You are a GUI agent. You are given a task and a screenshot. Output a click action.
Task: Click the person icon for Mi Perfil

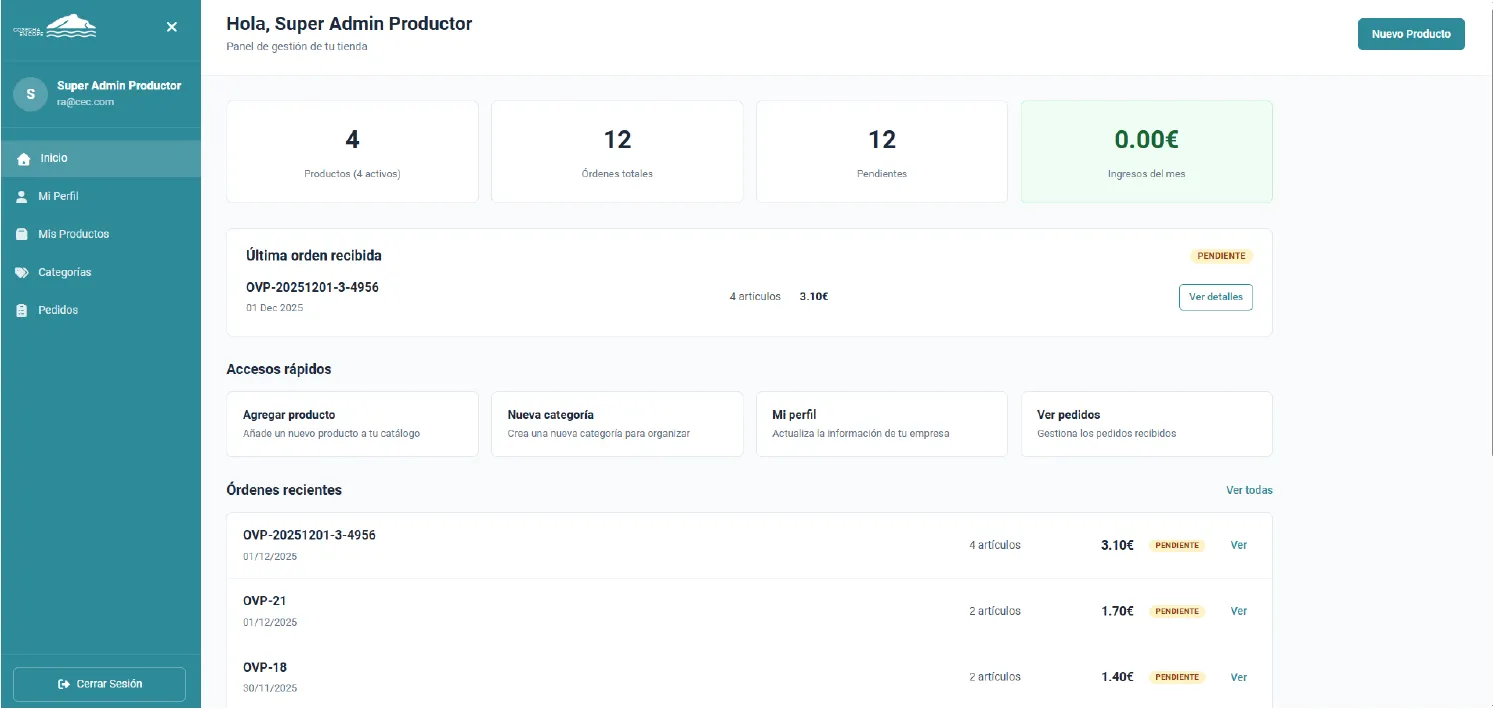pos(22,197)
